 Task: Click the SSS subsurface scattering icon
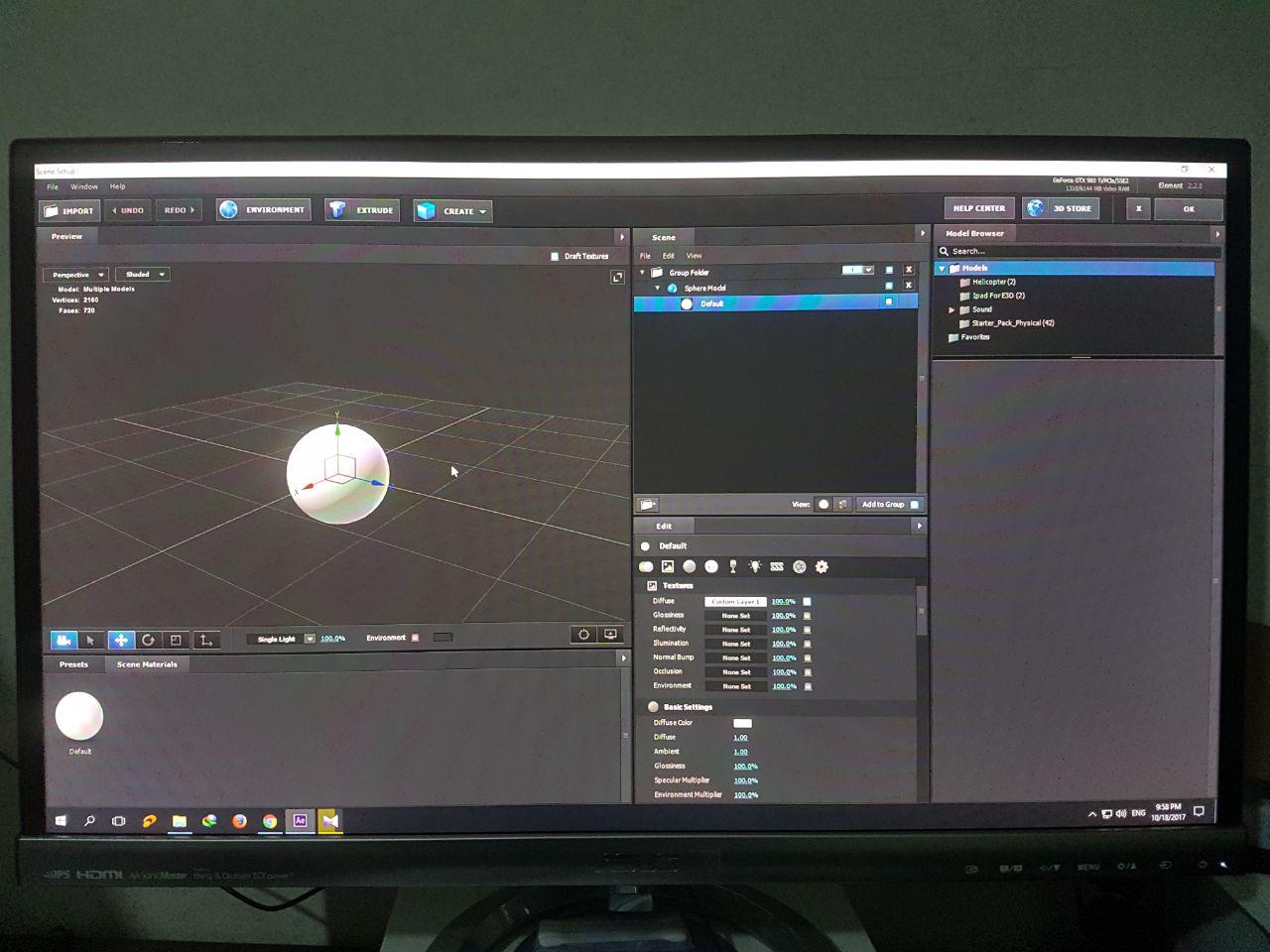click(777, 566)
